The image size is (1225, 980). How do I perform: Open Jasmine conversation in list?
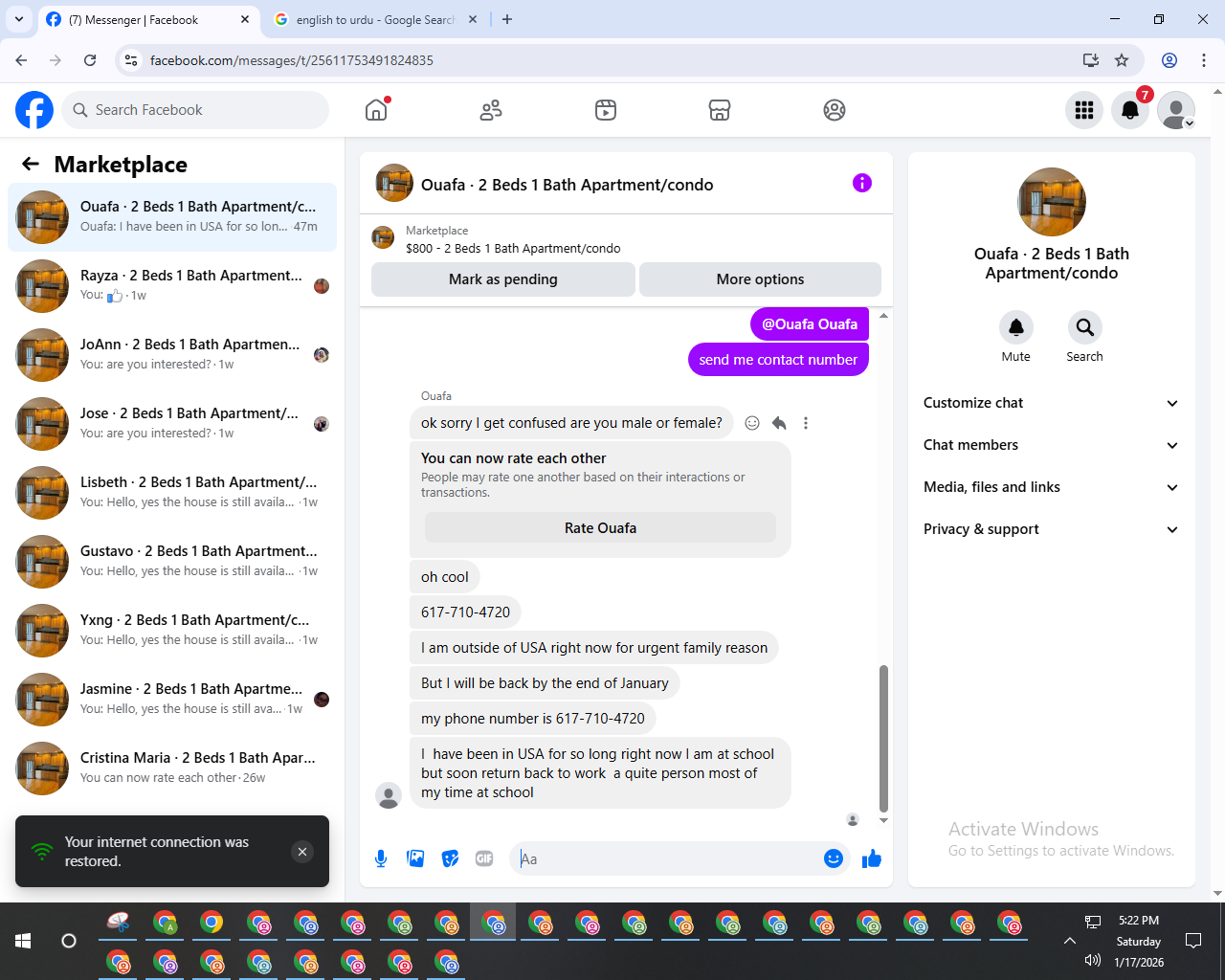click(172, 700)
